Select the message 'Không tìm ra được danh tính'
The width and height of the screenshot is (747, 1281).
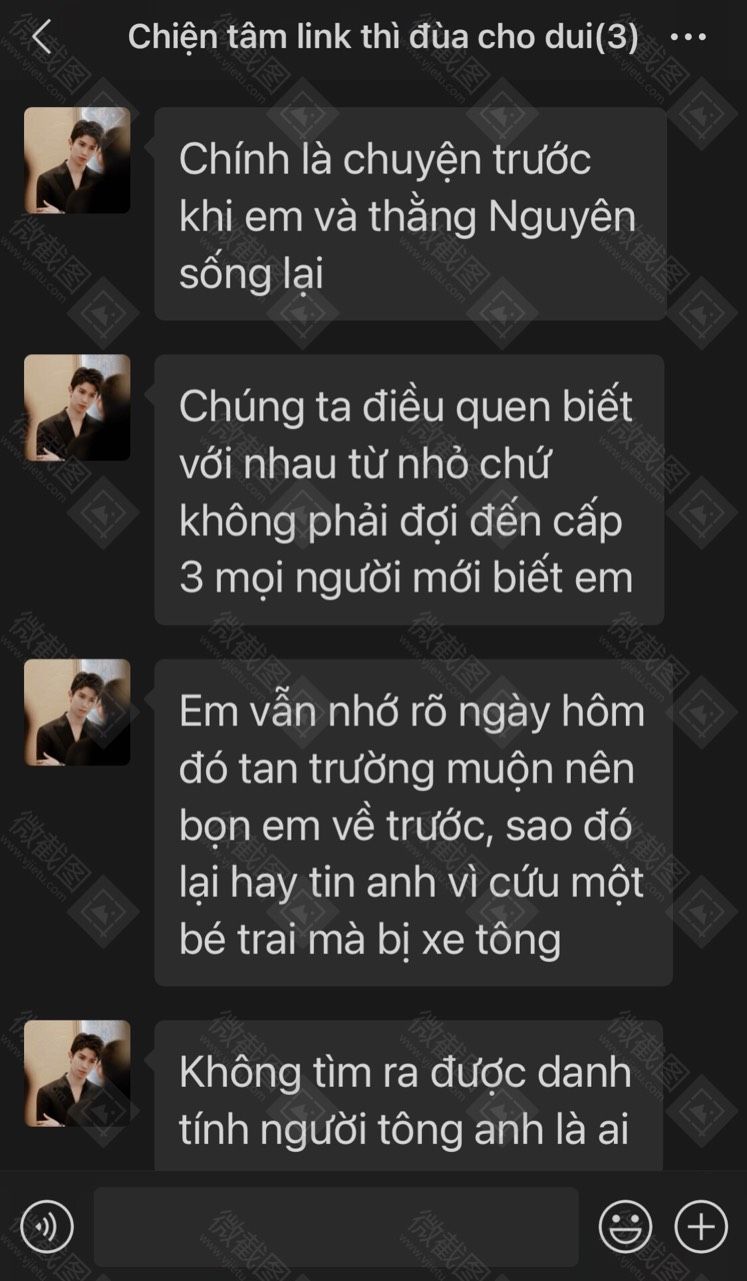point(408,1095)
